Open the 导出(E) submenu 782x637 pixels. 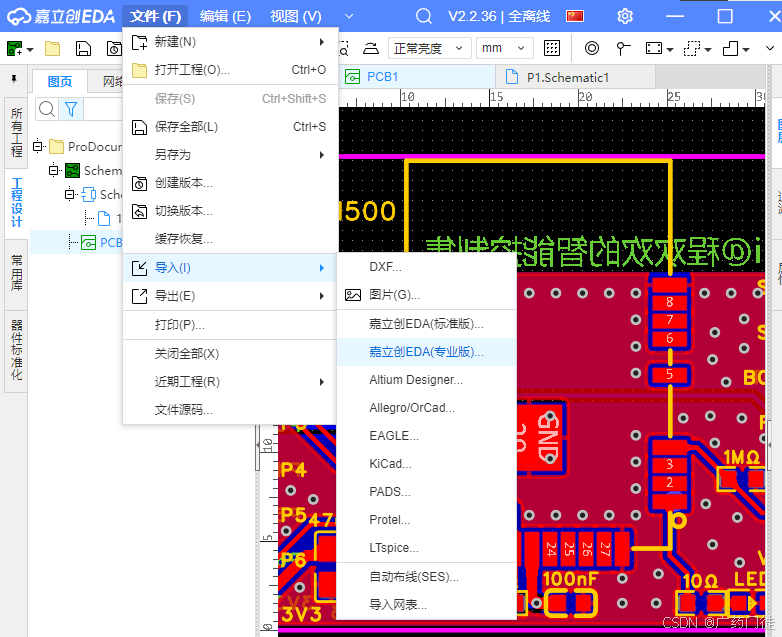point(230,296)
